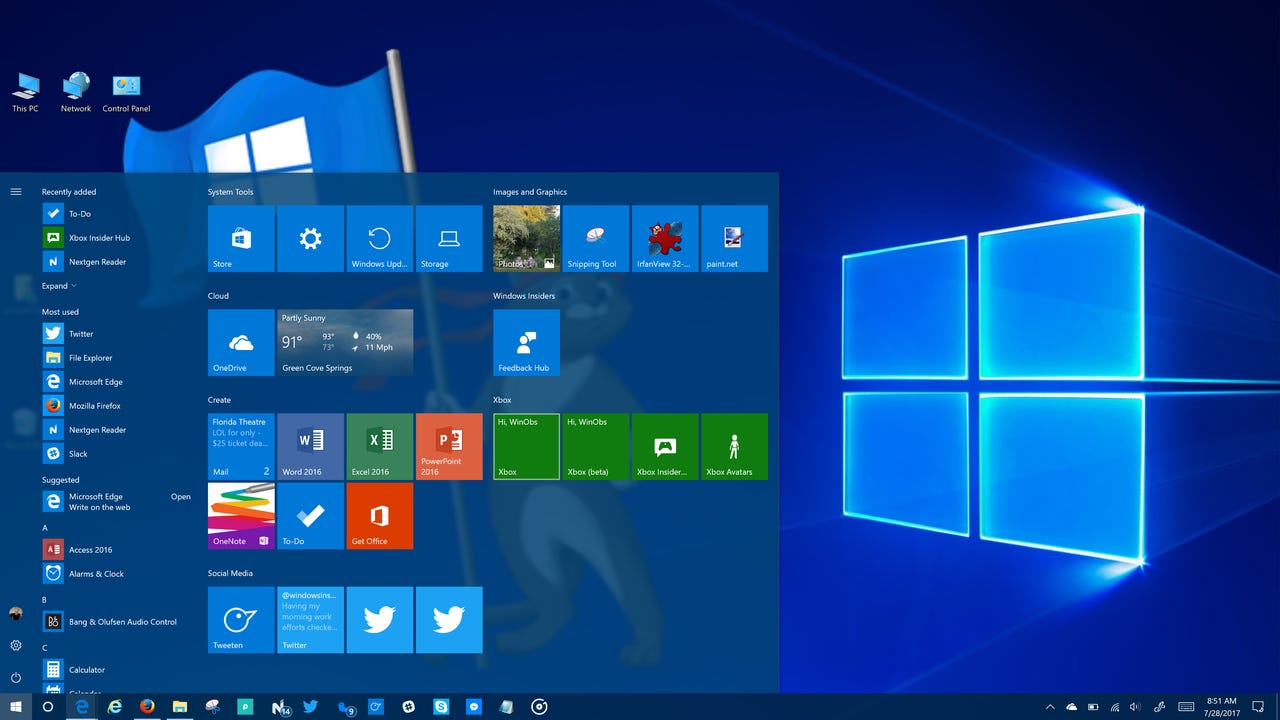1280x720 pixels.
Task: Launch IrfanView from the Start menu
Action: pos(665,238)
